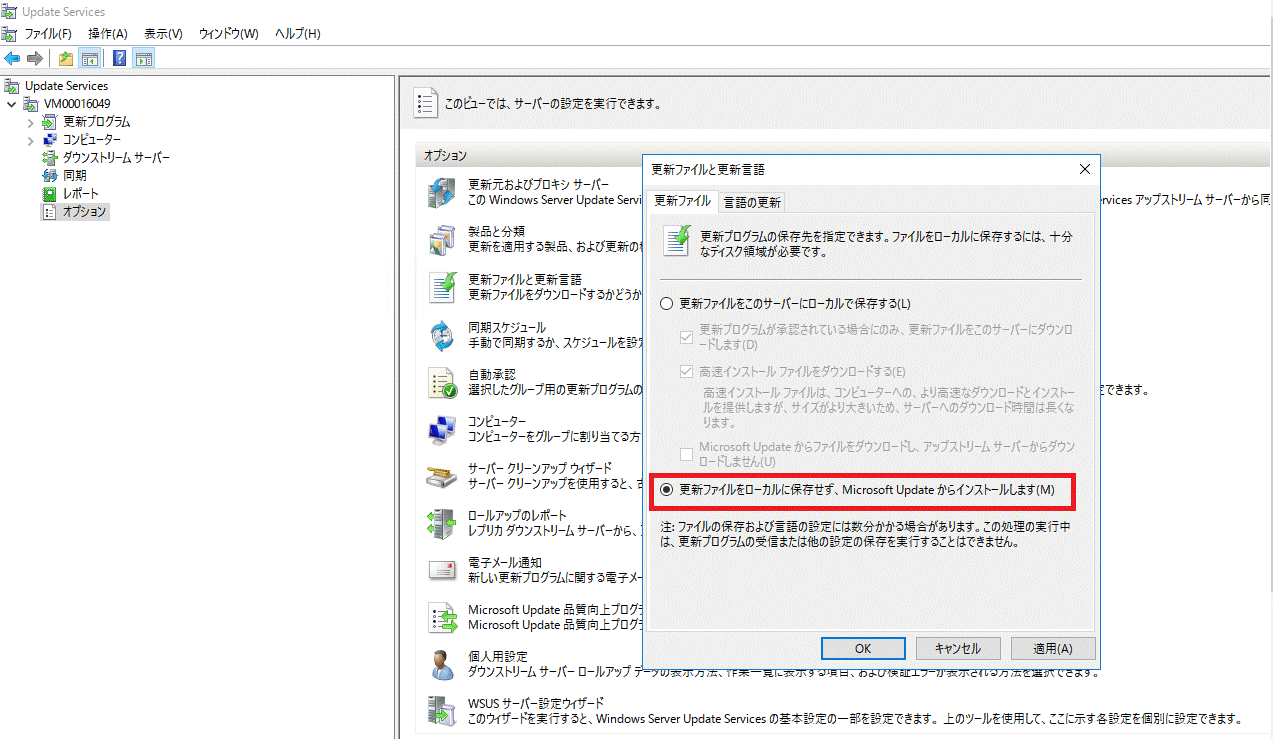This screenshot has width=1273, height=739.
Task: Switch to the 更新ファイル tab
Action: point(682,200)
